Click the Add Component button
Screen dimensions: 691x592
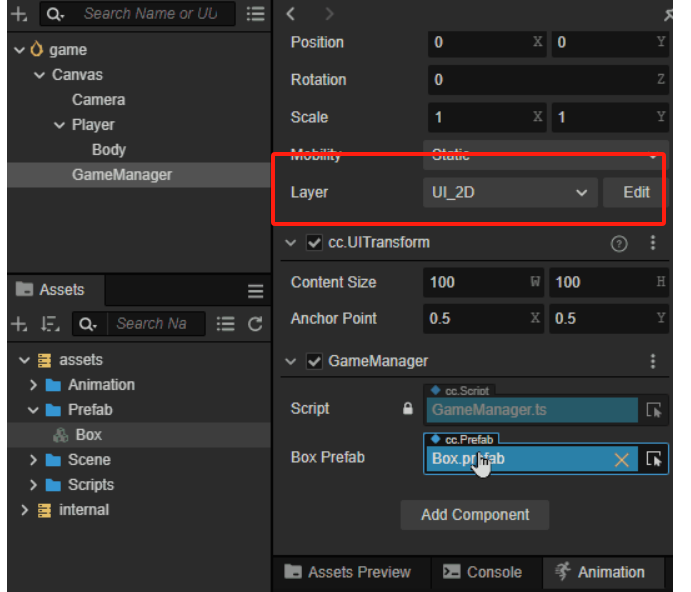click(475, 515)
